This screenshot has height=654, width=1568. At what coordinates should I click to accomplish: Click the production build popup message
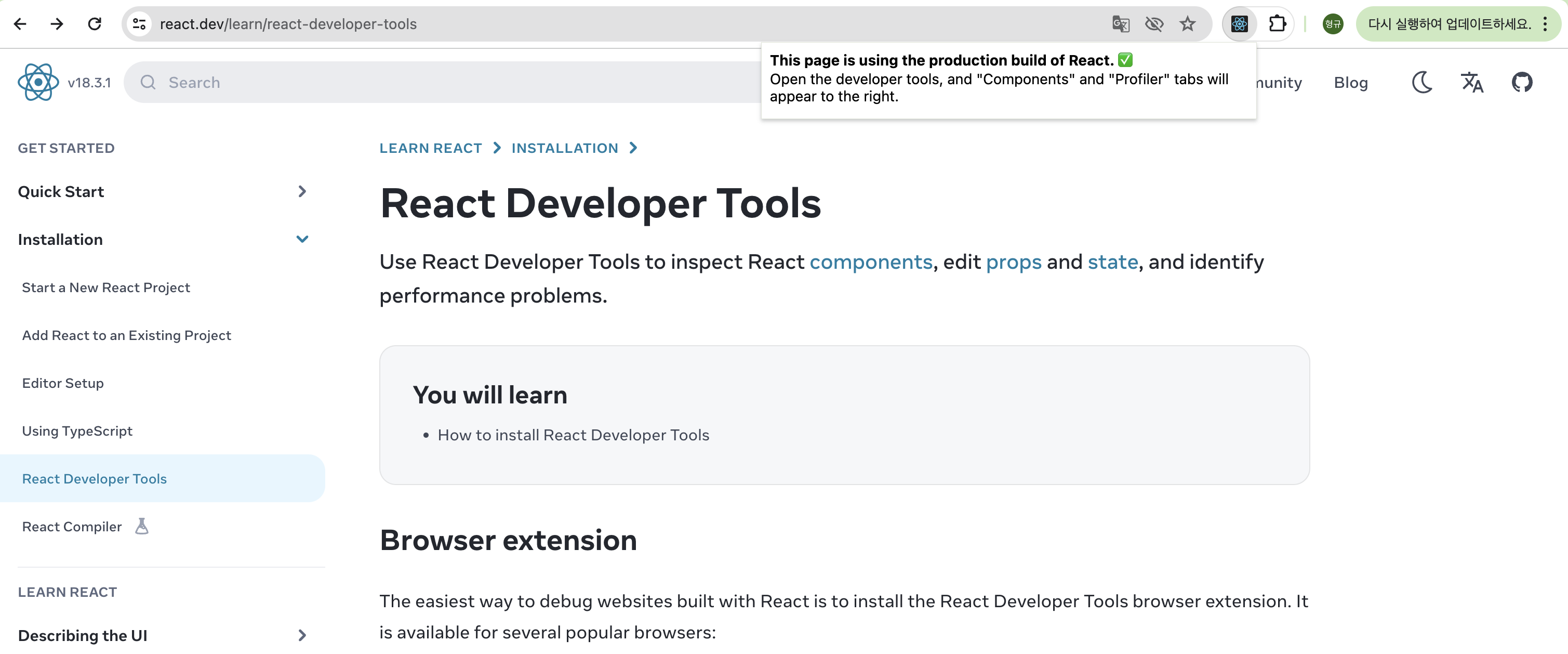click(1008, 80)
